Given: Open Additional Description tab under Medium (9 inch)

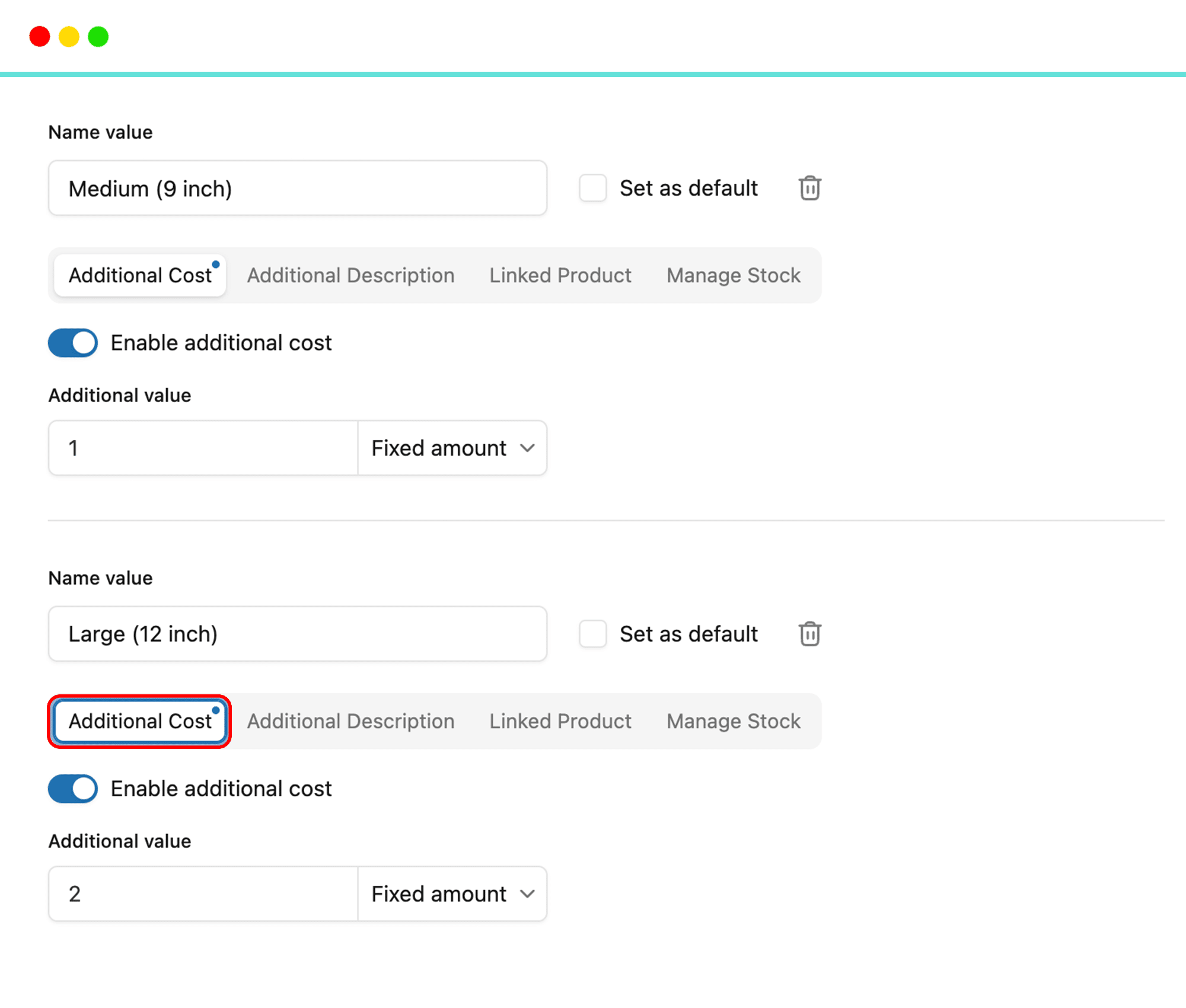Looking at the screenshot, I should point(350,276).
